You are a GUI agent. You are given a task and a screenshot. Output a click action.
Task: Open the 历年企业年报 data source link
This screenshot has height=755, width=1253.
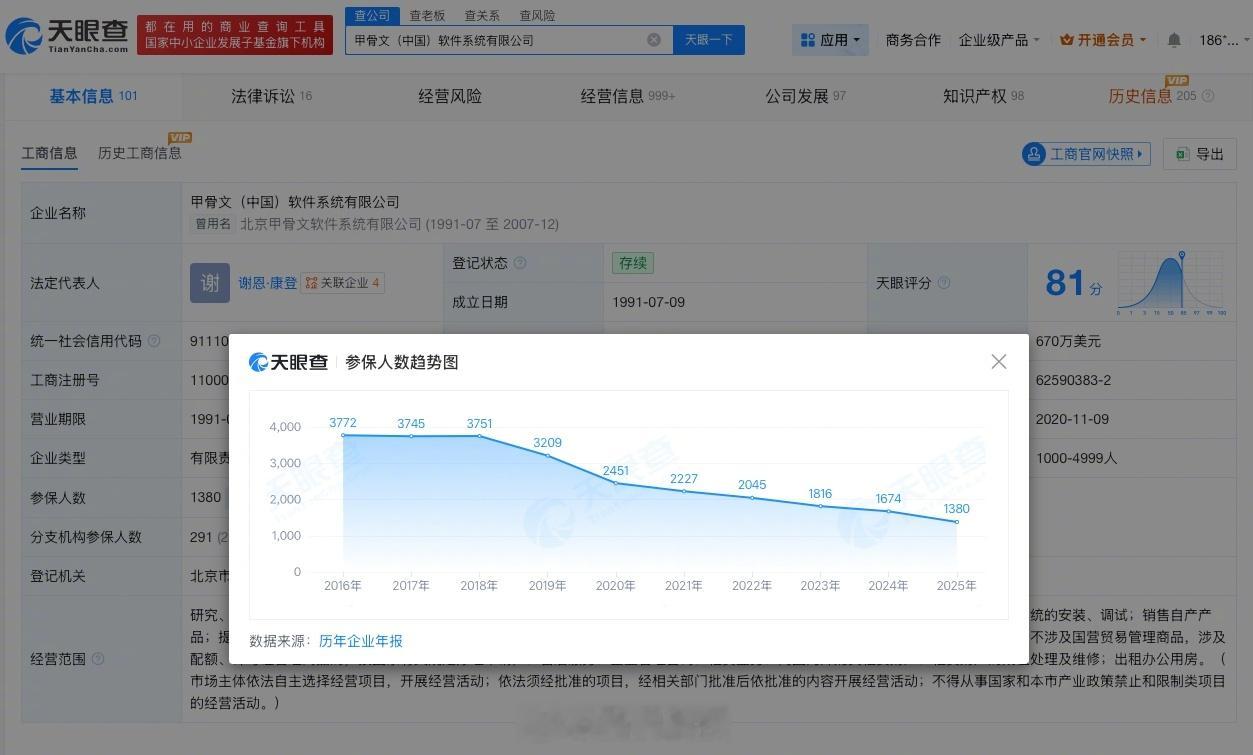point(361,641)
